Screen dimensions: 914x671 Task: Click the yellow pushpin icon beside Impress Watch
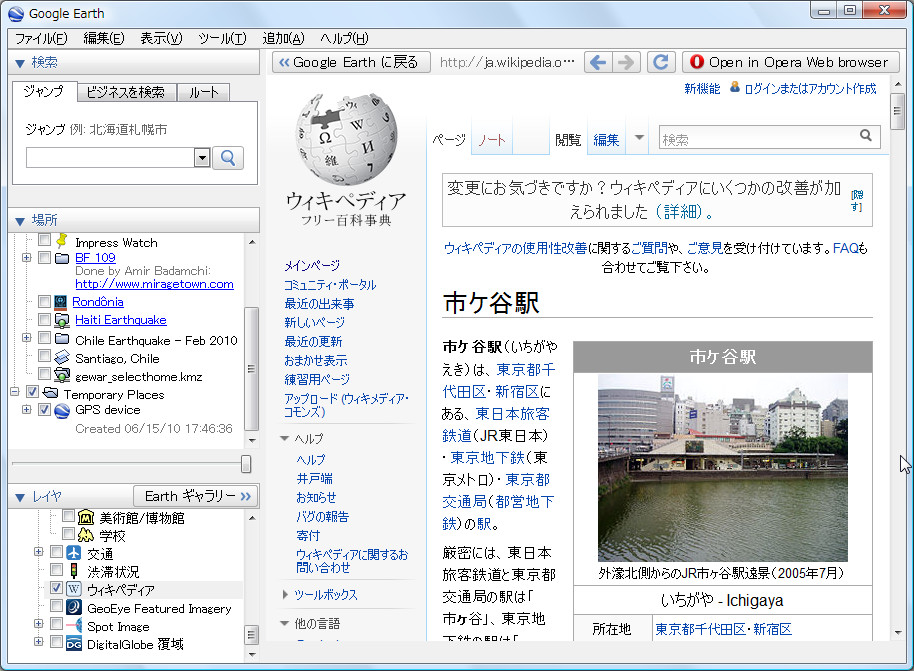click(x=62, y=243)
